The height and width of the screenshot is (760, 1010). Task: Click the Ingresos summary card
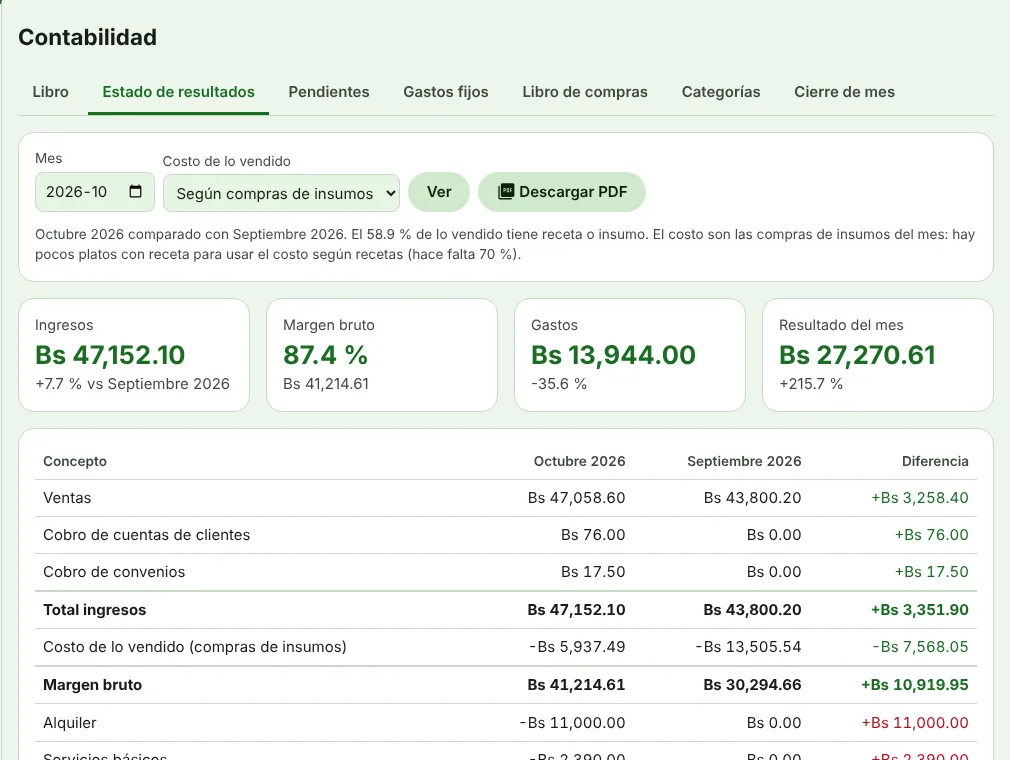tap(134, 355)
